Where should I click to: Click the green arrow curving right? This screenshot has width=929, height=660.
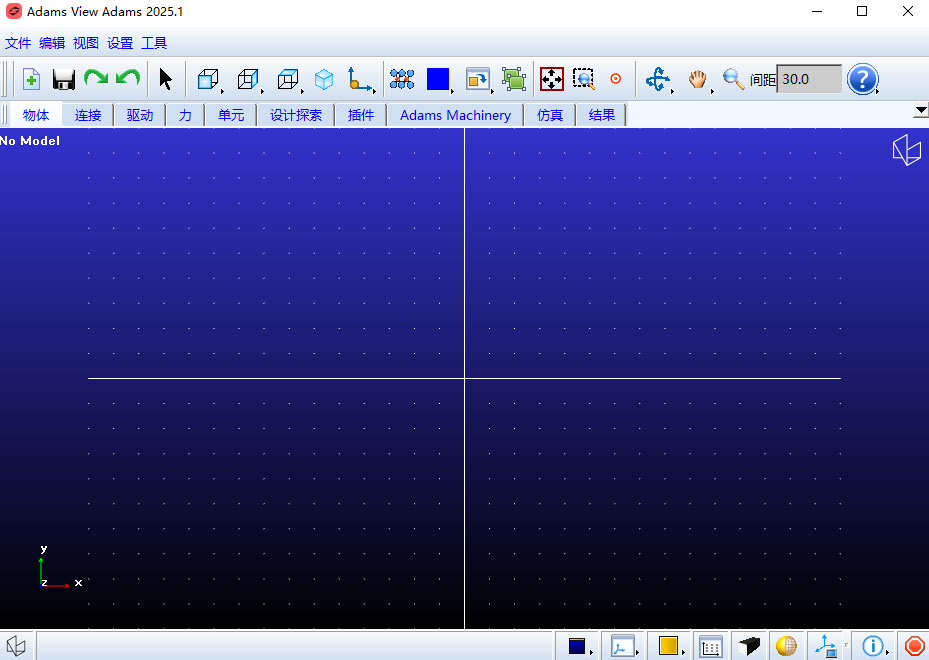[96, 78]
